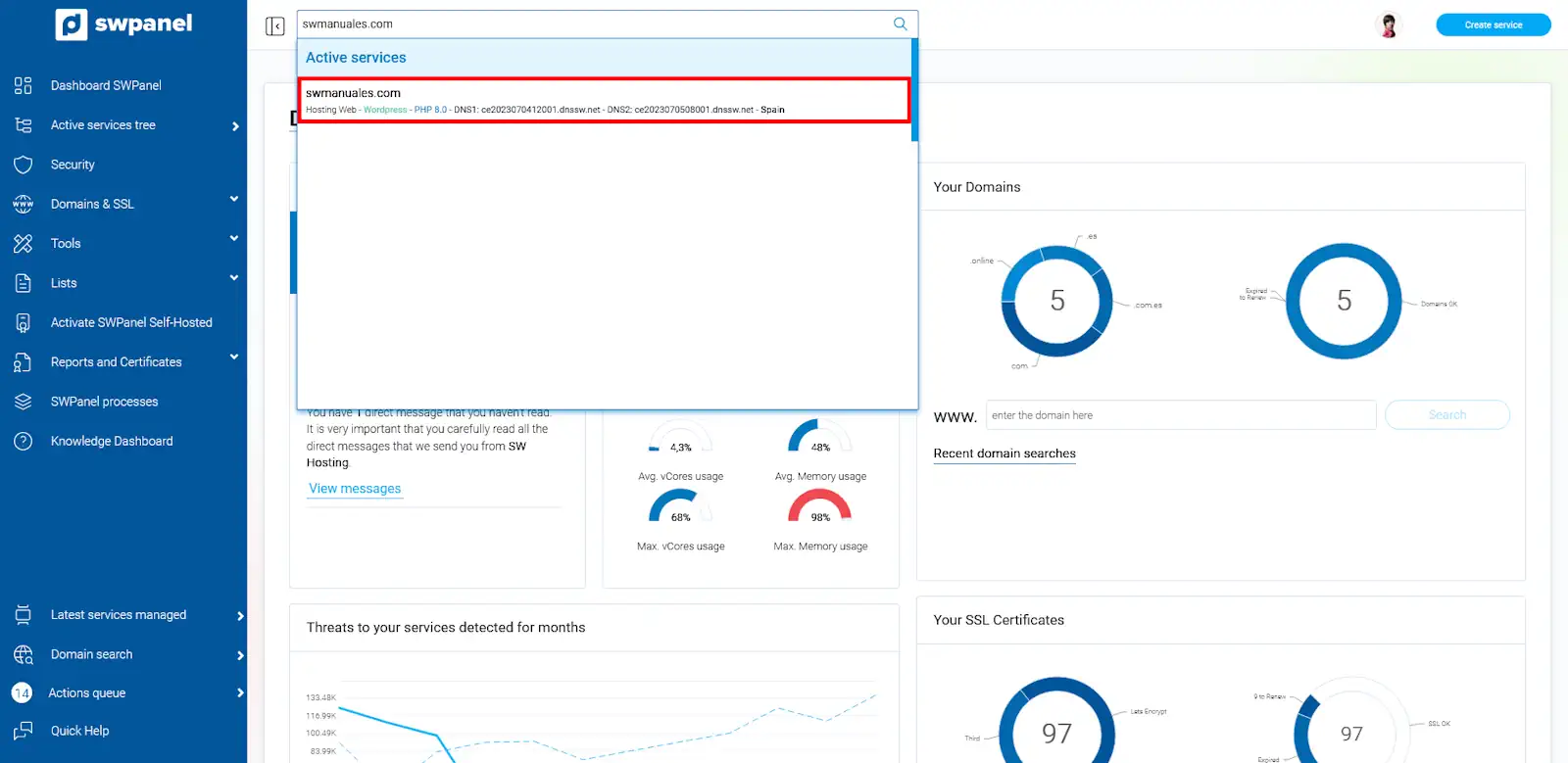This screenshot has height=763, width=1568.
Task: Click the Knowledge Dashboard question icon
Action: pyautogui.click(x=24, y=441)
